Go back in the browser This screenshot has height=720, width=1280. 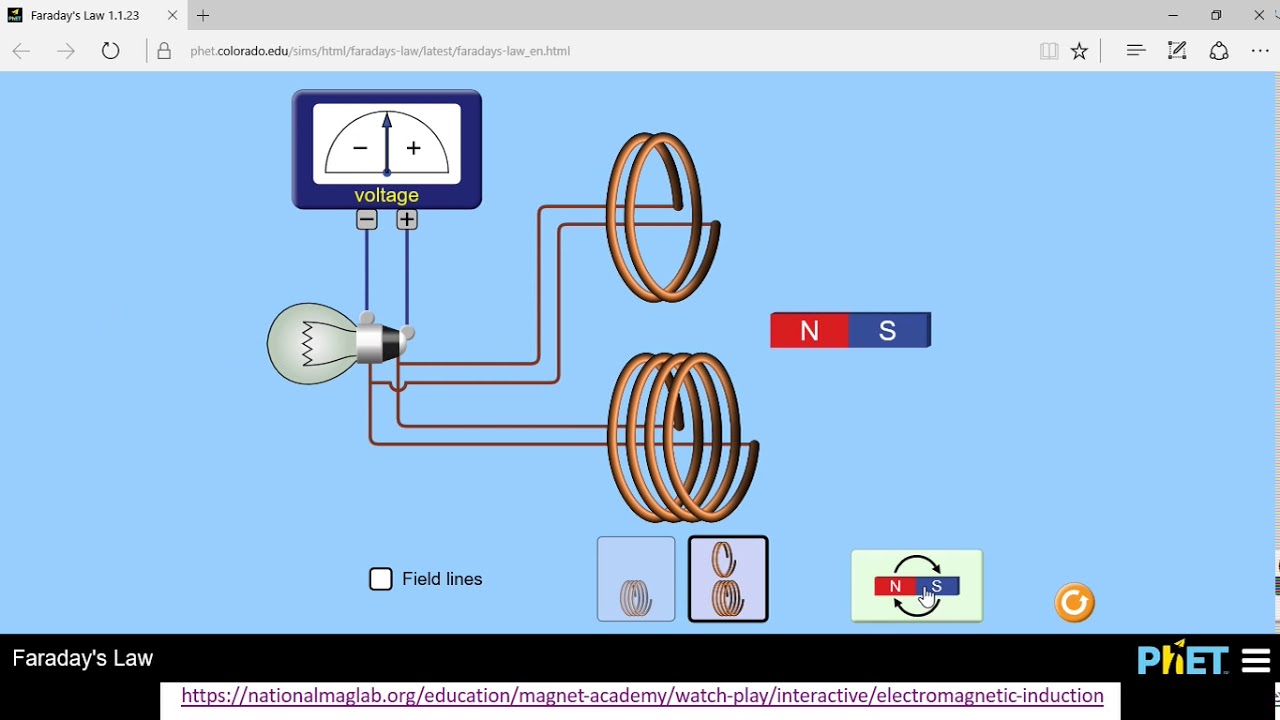click(x=21, y=51)
